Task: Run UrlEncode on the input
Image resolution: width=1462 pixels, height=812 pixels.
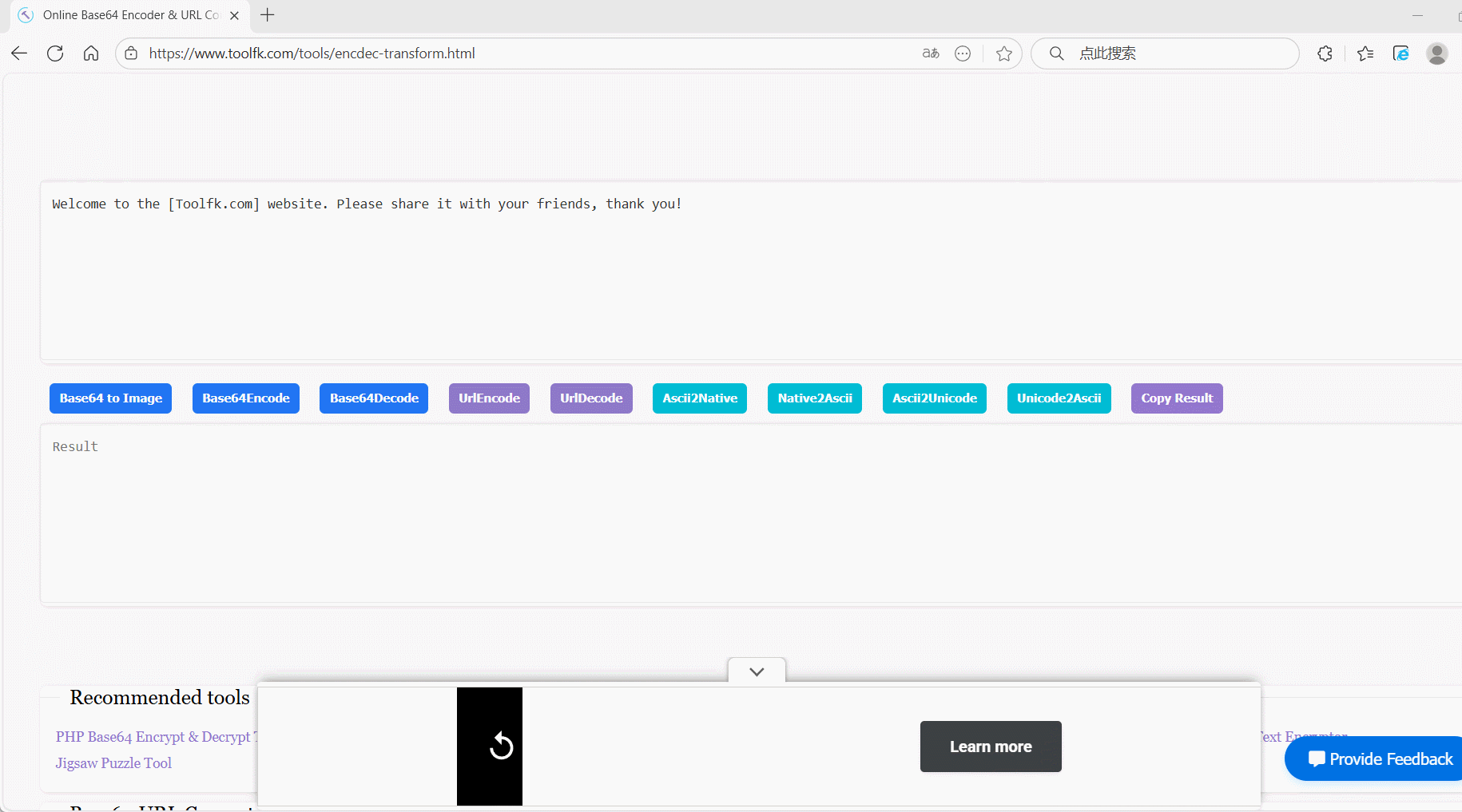Action: 489,398
